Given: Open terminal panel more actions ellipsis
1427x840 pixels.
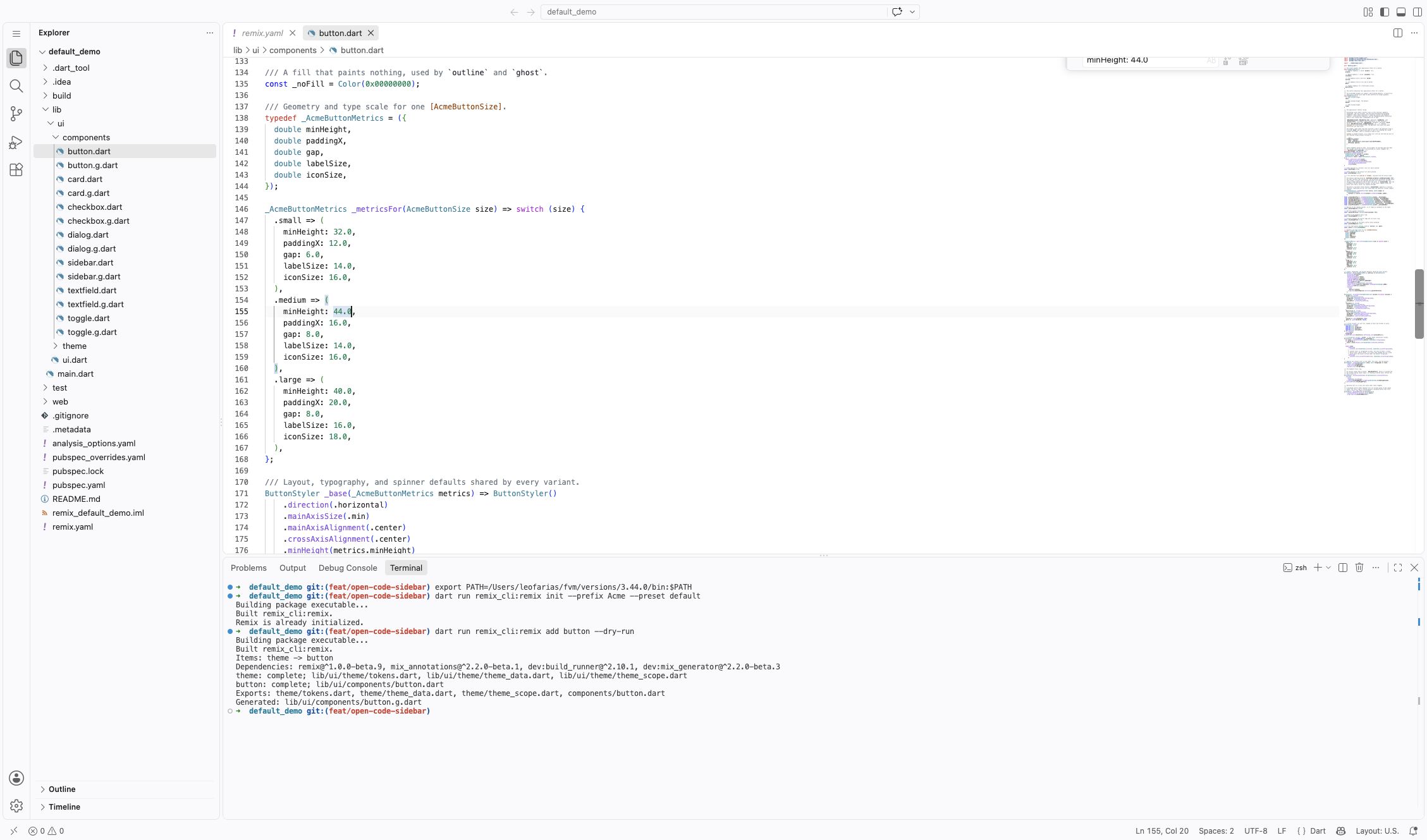Looking at the screenshot, I should pyautogui.click(x=1376, y=568).
